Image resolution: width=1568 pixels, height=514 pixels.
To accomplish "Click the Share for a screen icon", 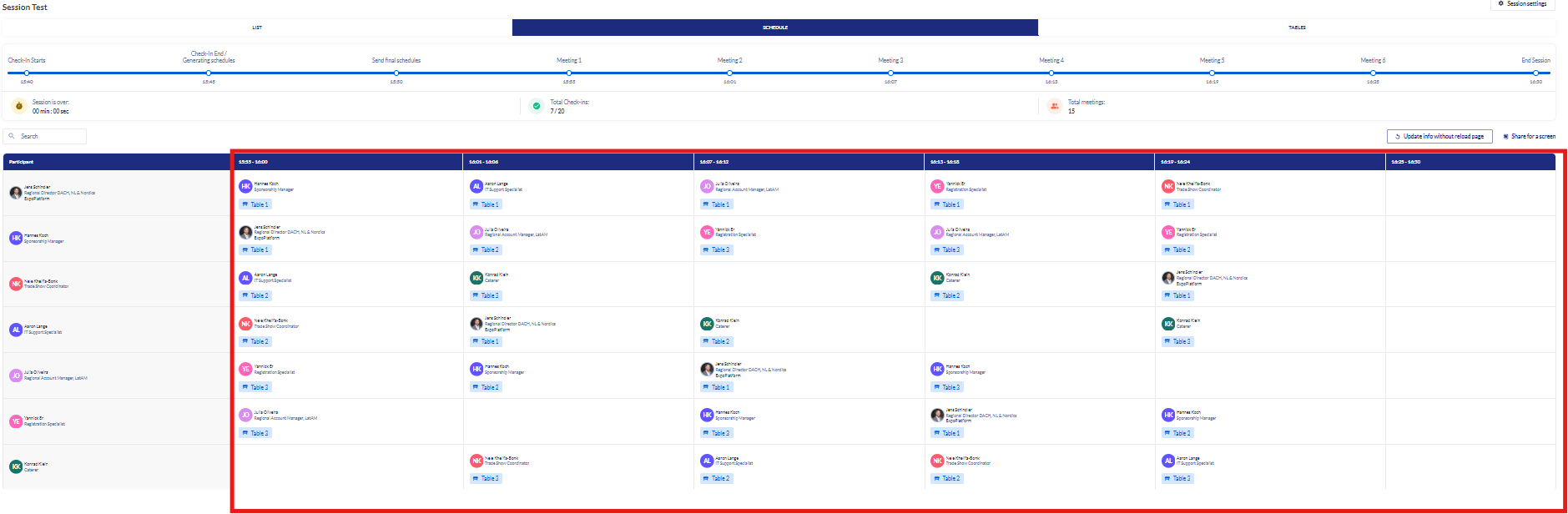I will [1505, 136].
